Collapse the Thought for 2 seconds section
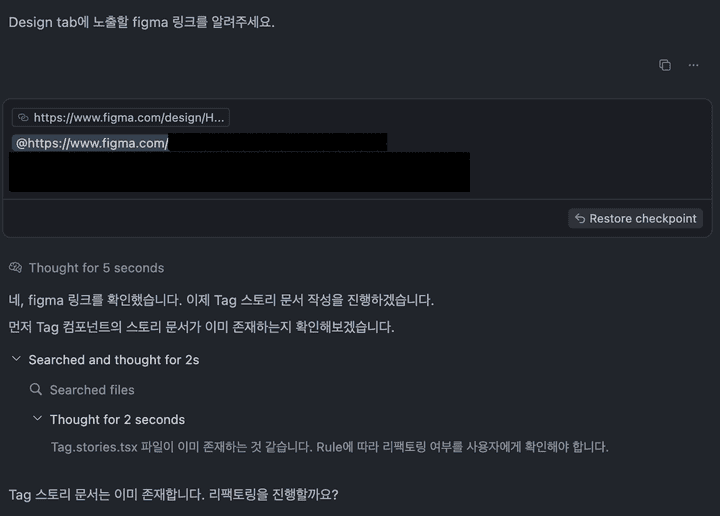Image resolution: width=720 pixels, height=516 pixels. [x=38, y=418]
